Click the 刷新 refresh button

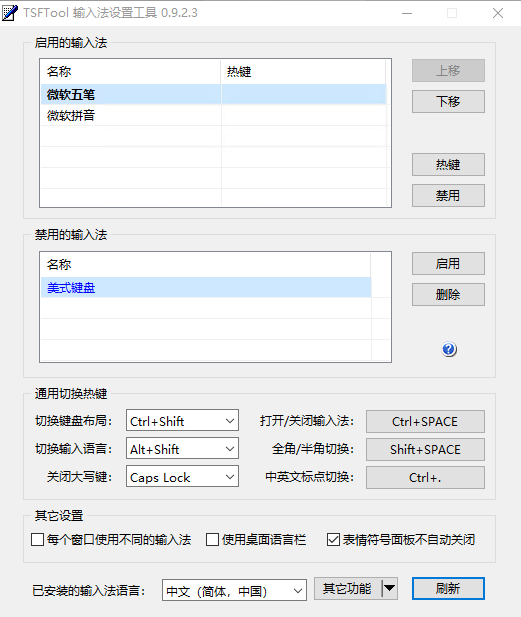pyautogui.click(x=448, y=589)
